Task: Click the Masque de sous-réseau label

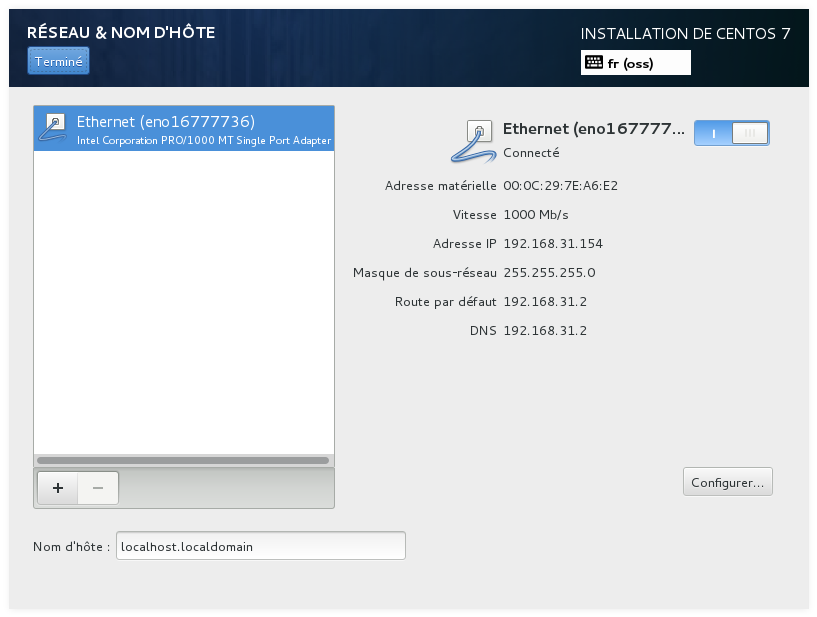Action: 425,273
